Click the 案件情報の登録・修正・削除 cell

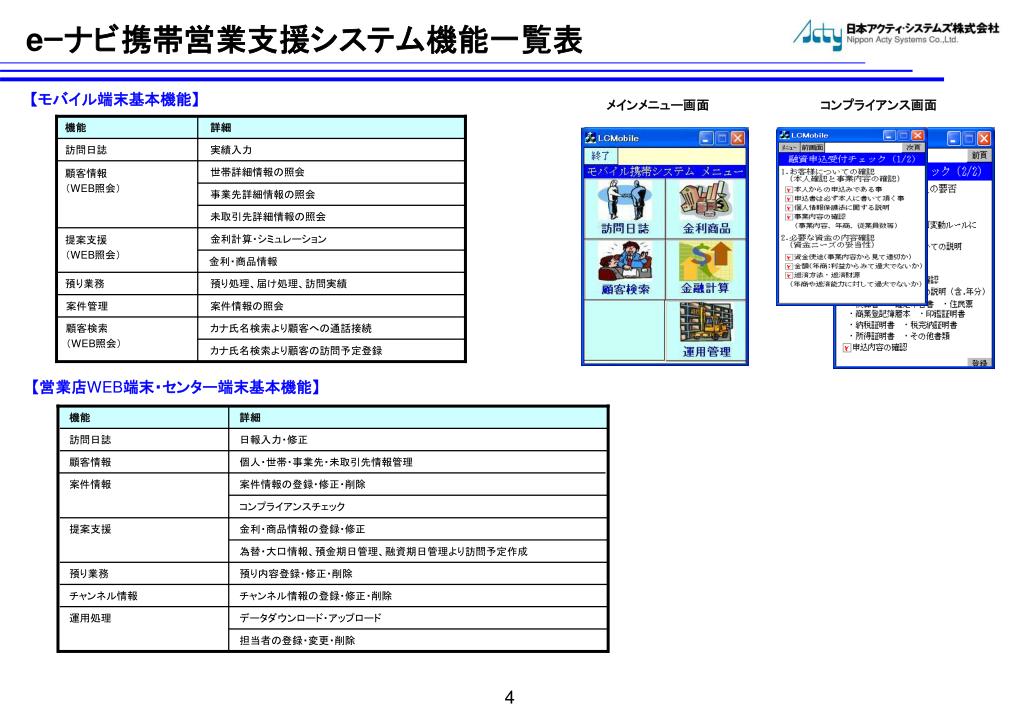coord(418,485)
